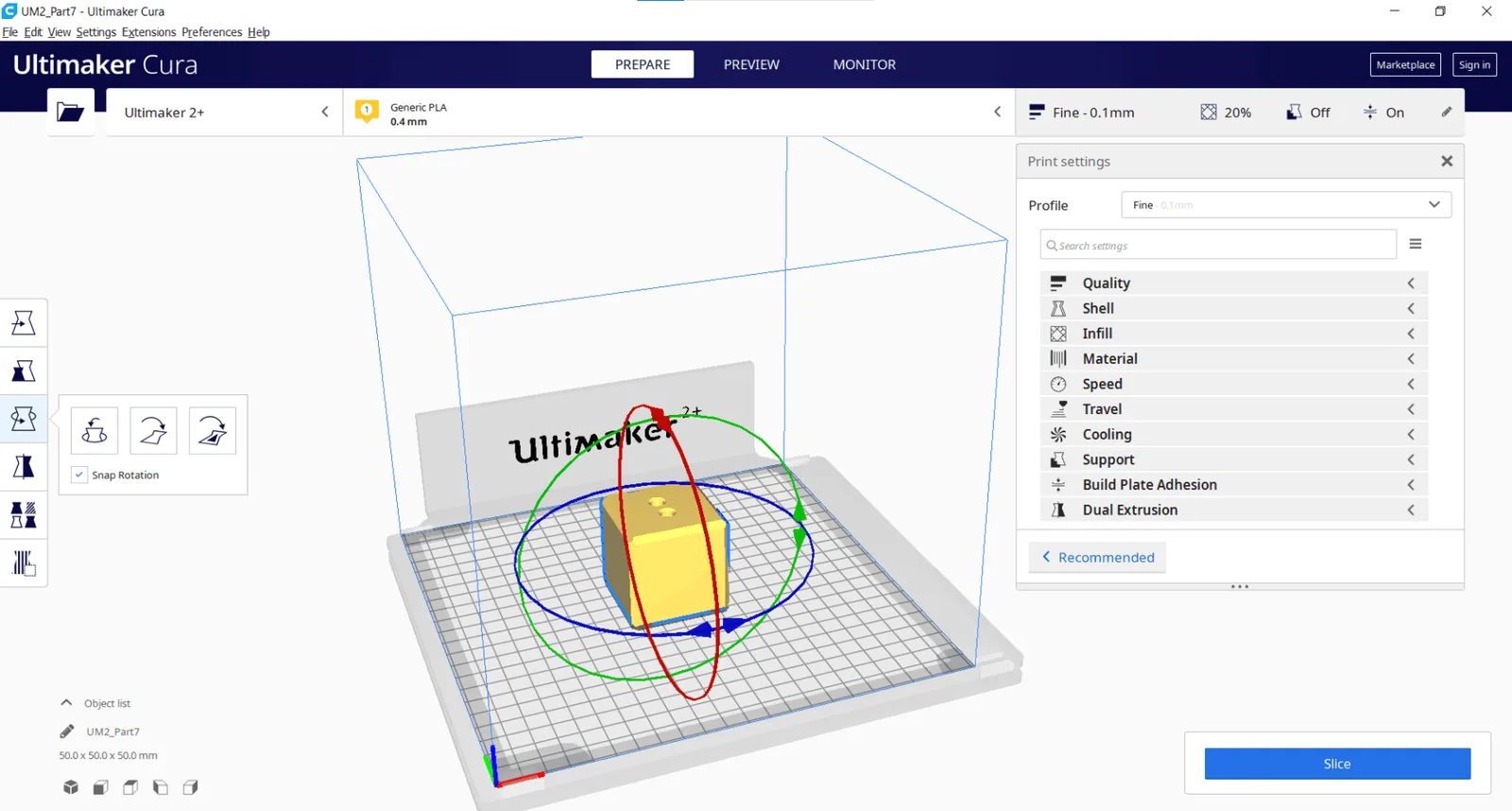1512x811 pixels.
Task: Open the Ultimaker 2+ printer selector
Action: [x=224, y=112]
